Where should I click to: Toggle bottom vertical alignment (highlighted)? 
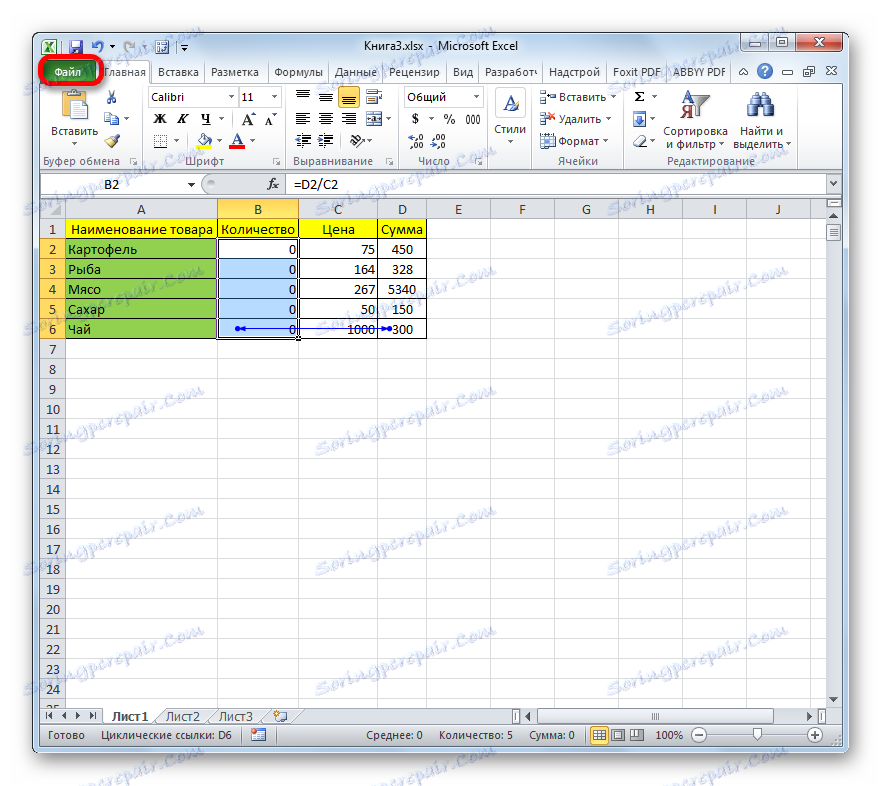click(x=349, y=98)
